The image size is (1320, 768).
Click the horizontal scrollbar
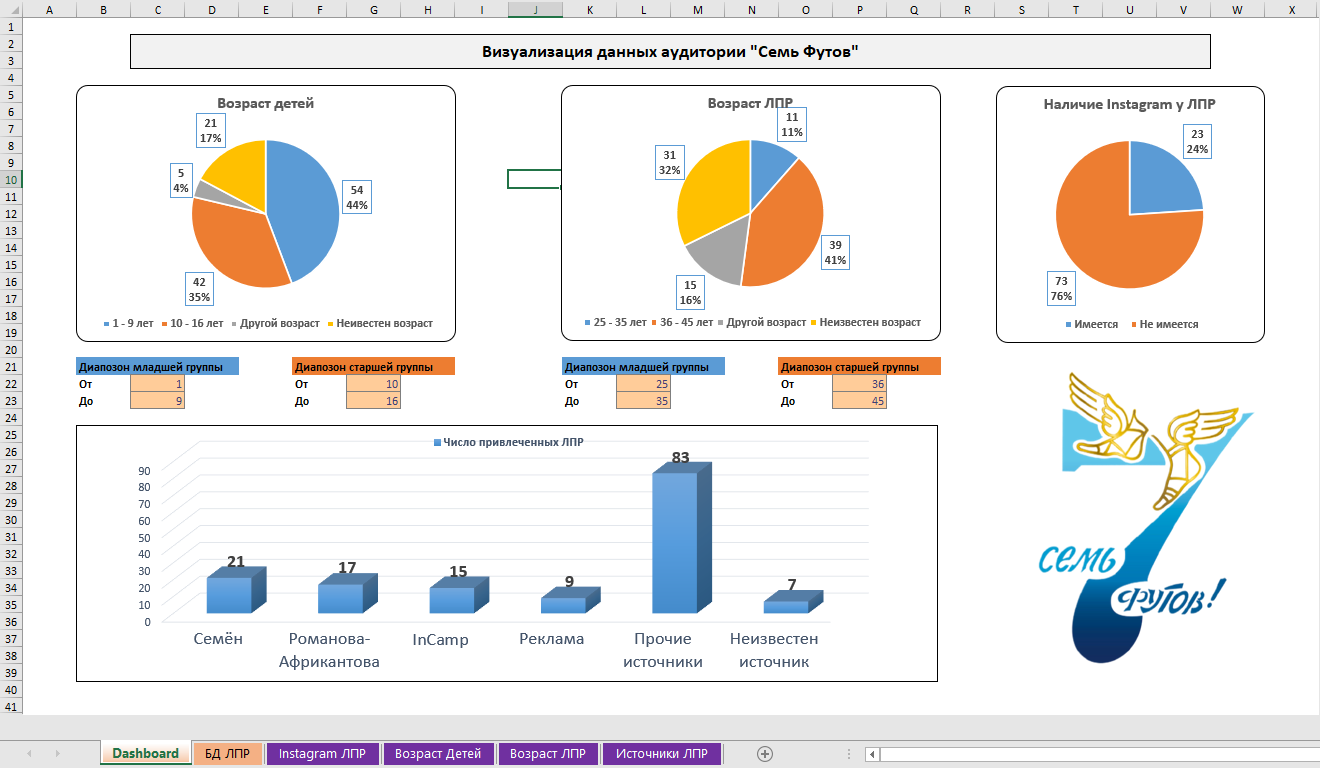click(1090, 753)
